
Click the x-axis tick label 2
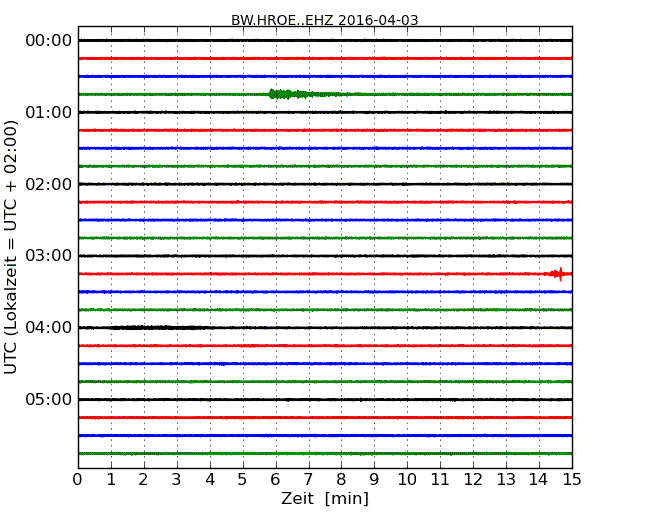[x=143, y=480]
